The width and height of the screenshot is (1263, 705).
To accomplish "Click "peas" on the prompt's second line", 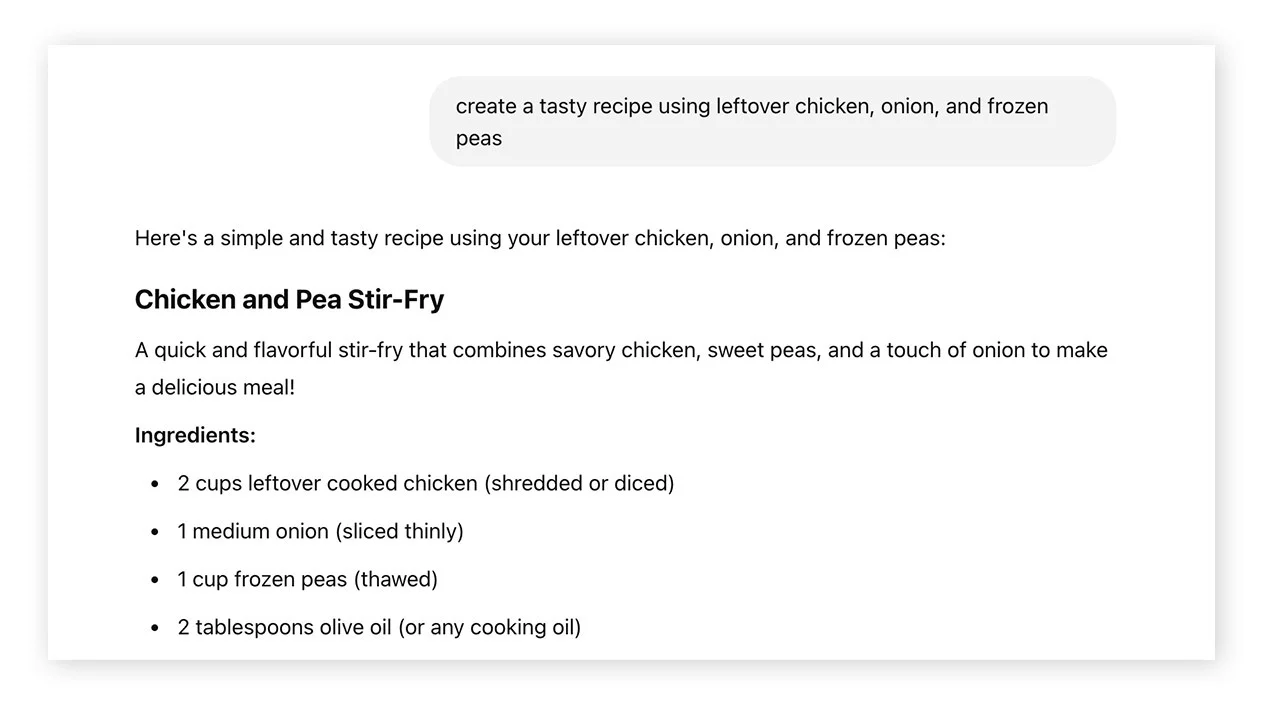I will pyautogui.click(x=479, y=138).
